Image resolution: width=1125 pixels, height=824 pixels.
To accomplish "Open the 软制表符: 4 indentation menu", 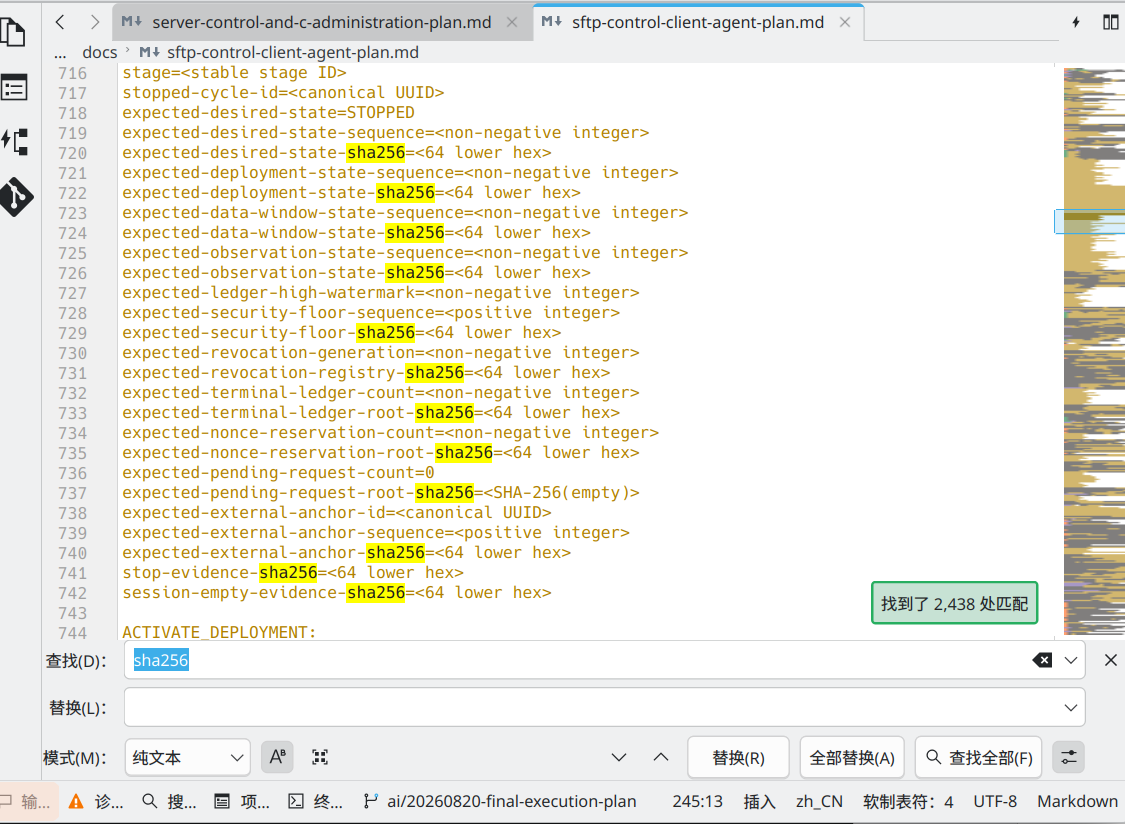I will [908, 801].
